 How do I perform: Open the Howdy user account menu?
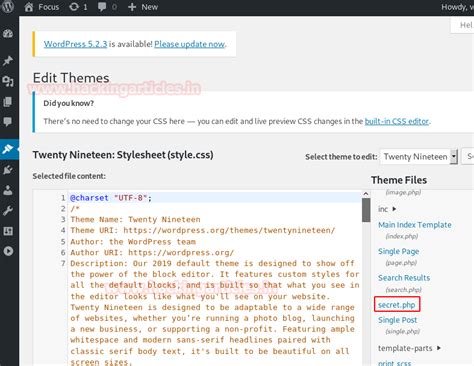pyautogui.click(x=457, y=7)
